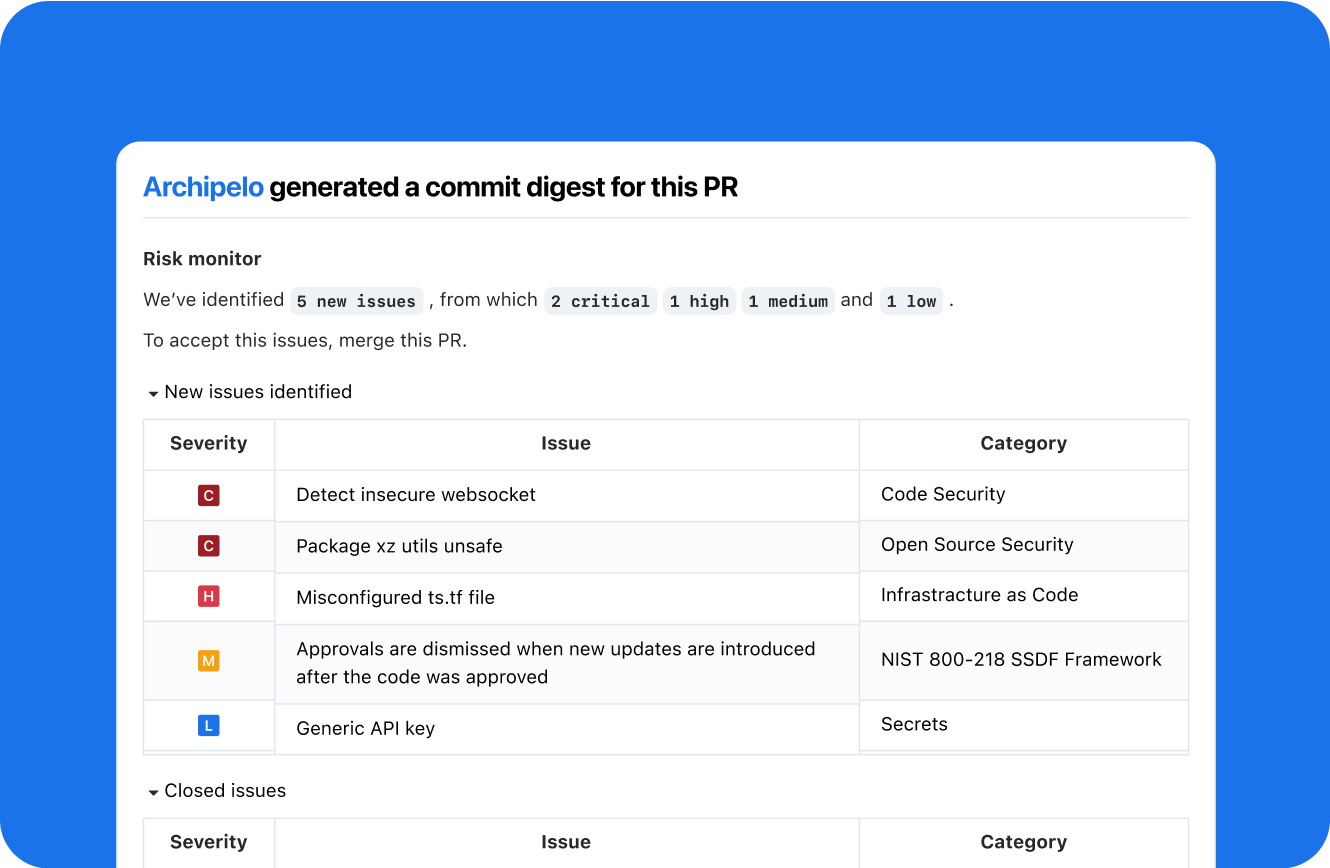Click the medium severity icon on approvals row
1330x868 pixels.
tap(208, 660)
